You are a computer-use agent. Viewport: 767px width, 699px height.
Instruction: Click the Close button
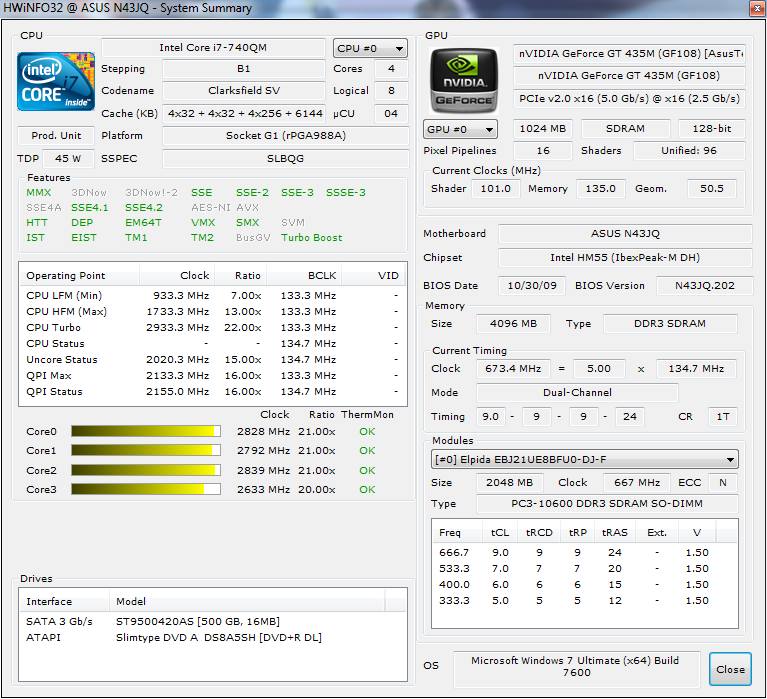pyautogui.click(x=730, y=669)
